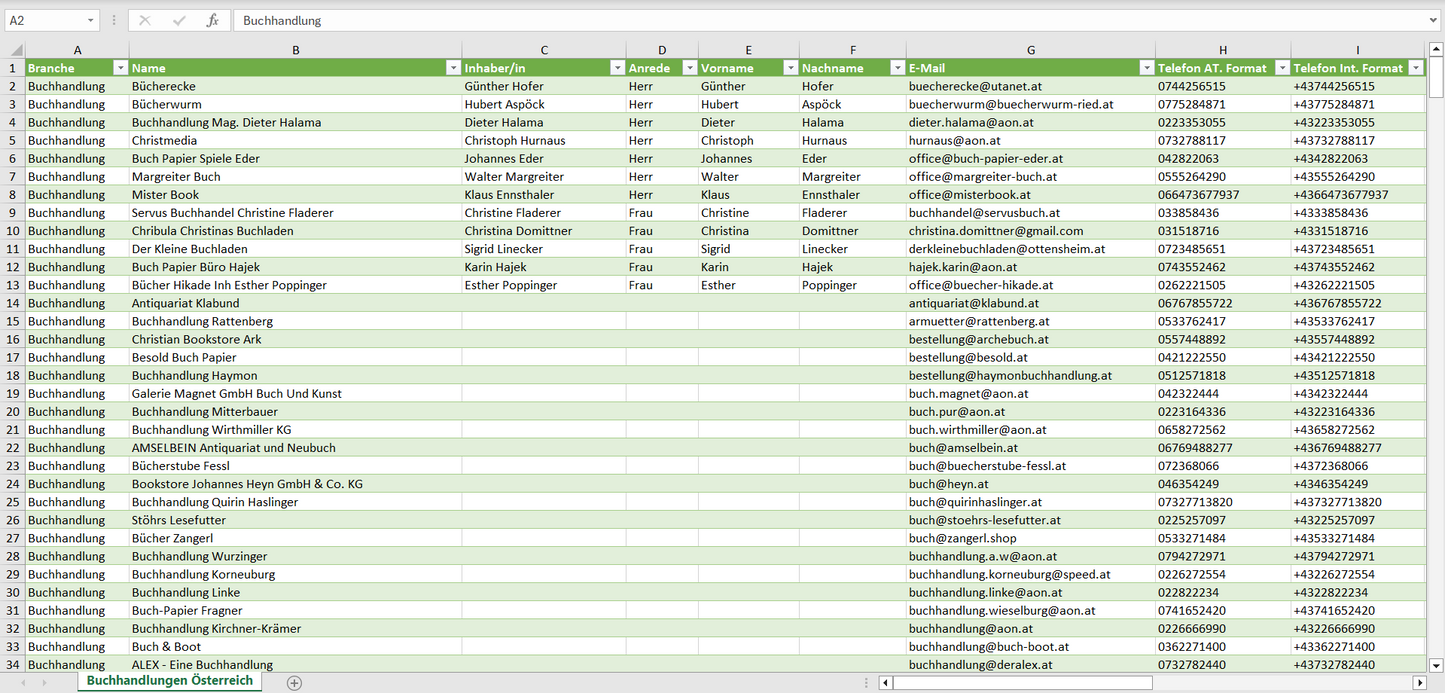Click the horizontal scrollbar thumb

tap(1022, 682)
